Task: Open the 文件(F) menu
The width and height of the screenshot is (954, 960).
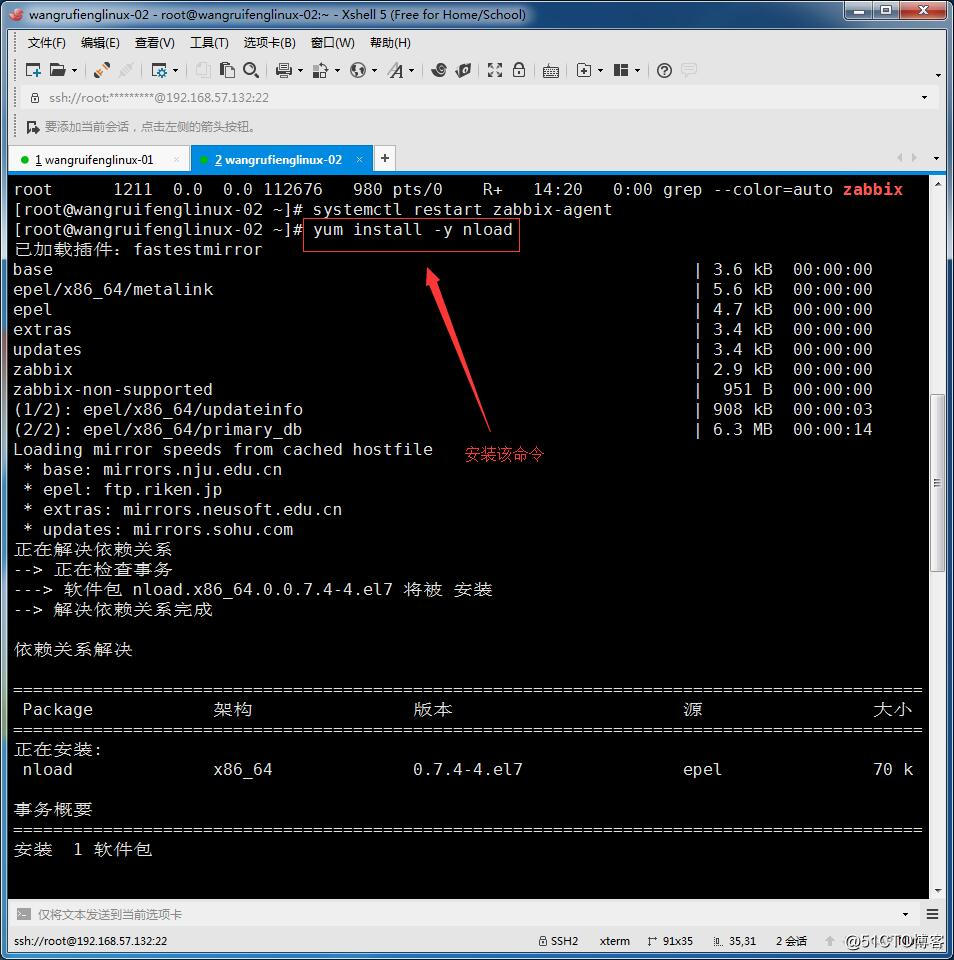Action: [x=47, y=43]
